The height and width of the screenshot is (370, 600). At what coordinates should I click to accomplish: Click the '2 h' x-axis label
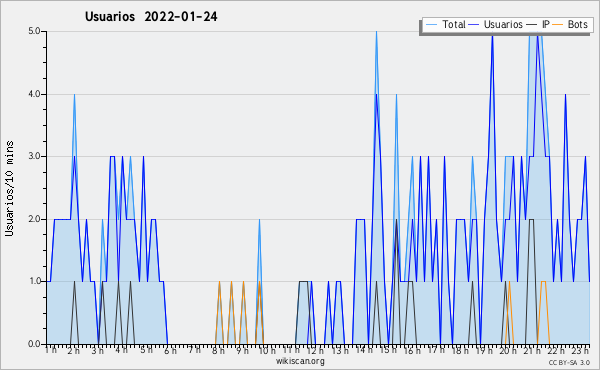click(x=73, y=351)
